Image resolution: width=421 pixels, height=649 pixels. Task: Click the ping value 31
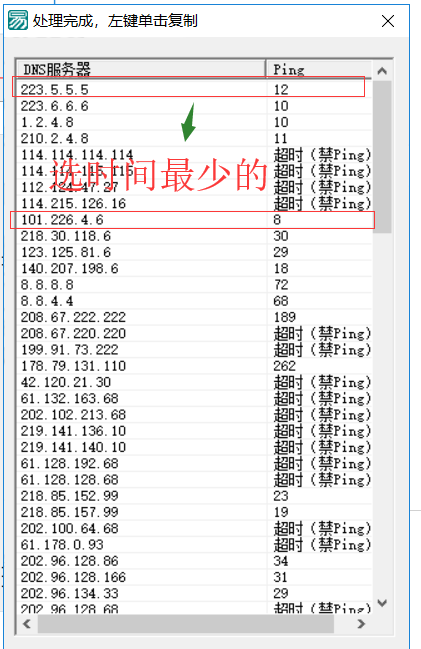coord(281,577)
